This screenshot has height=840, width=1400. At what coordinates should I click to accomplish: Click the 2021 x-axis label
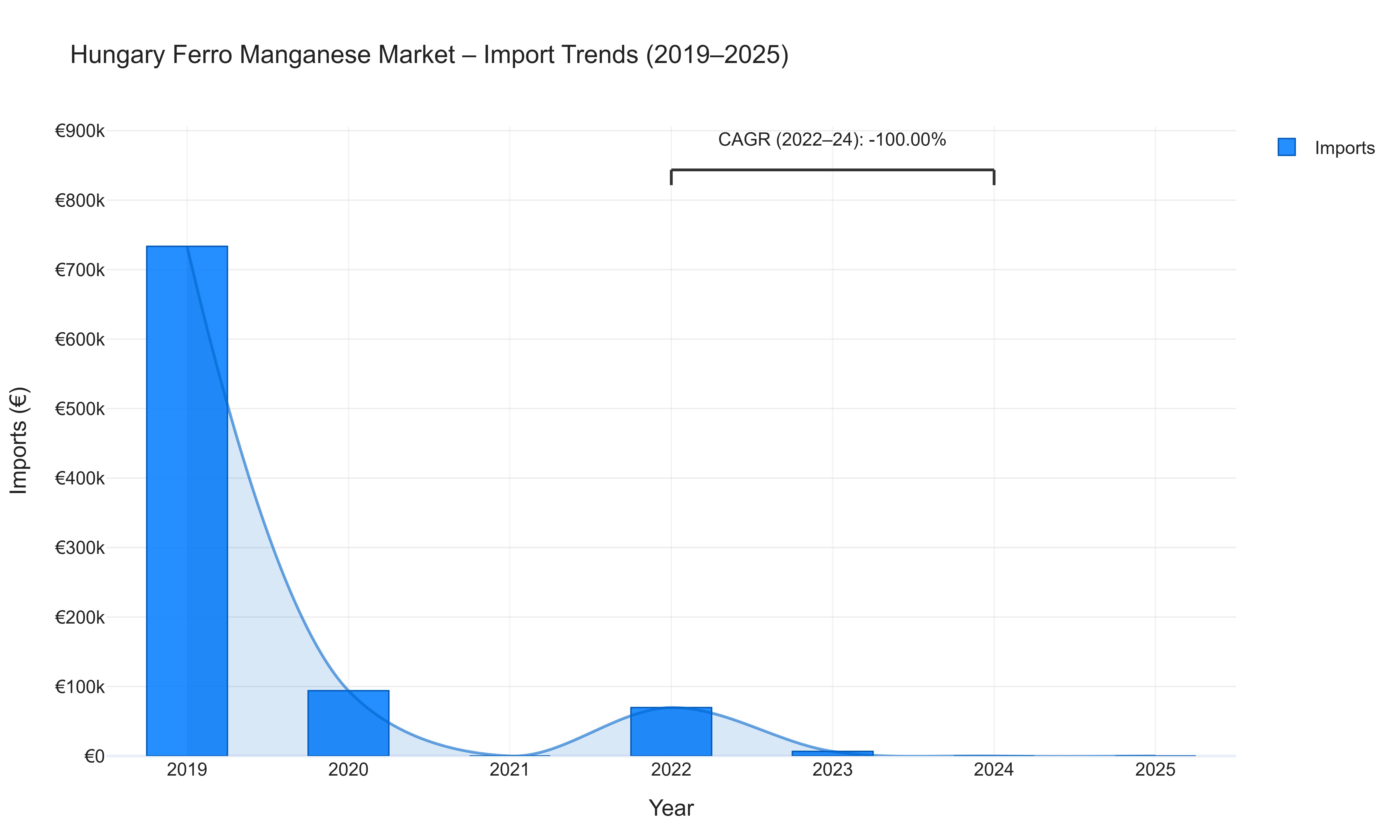[x=509, y=770]
